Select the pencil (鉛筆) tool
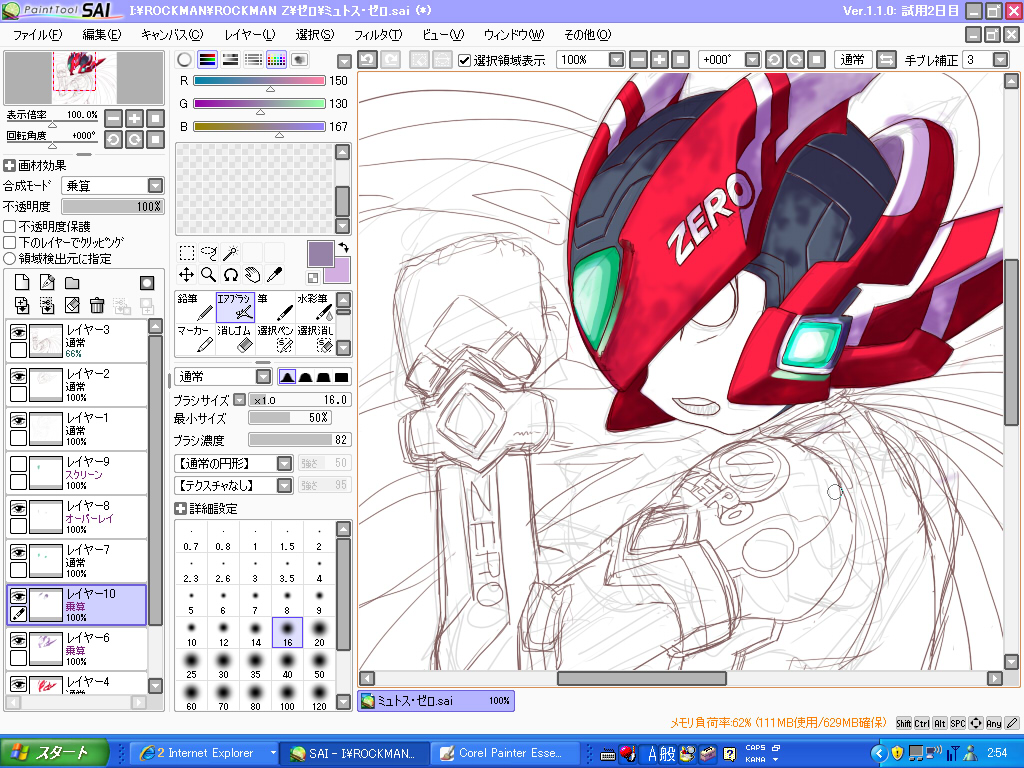Screen dimensions: 1024x768 coord(195,306)
